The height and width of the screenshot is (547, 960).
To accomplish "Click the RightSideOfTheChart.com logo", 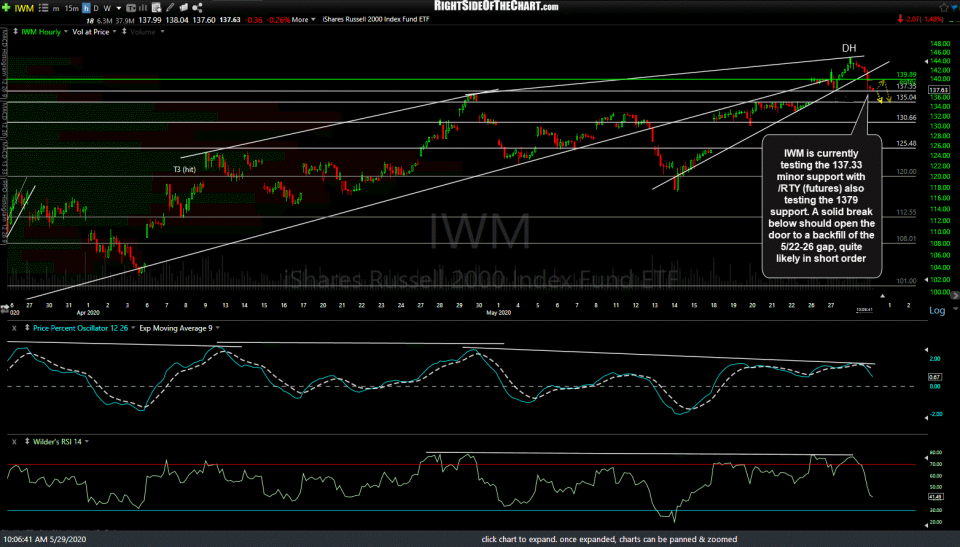I will [496, 6].
